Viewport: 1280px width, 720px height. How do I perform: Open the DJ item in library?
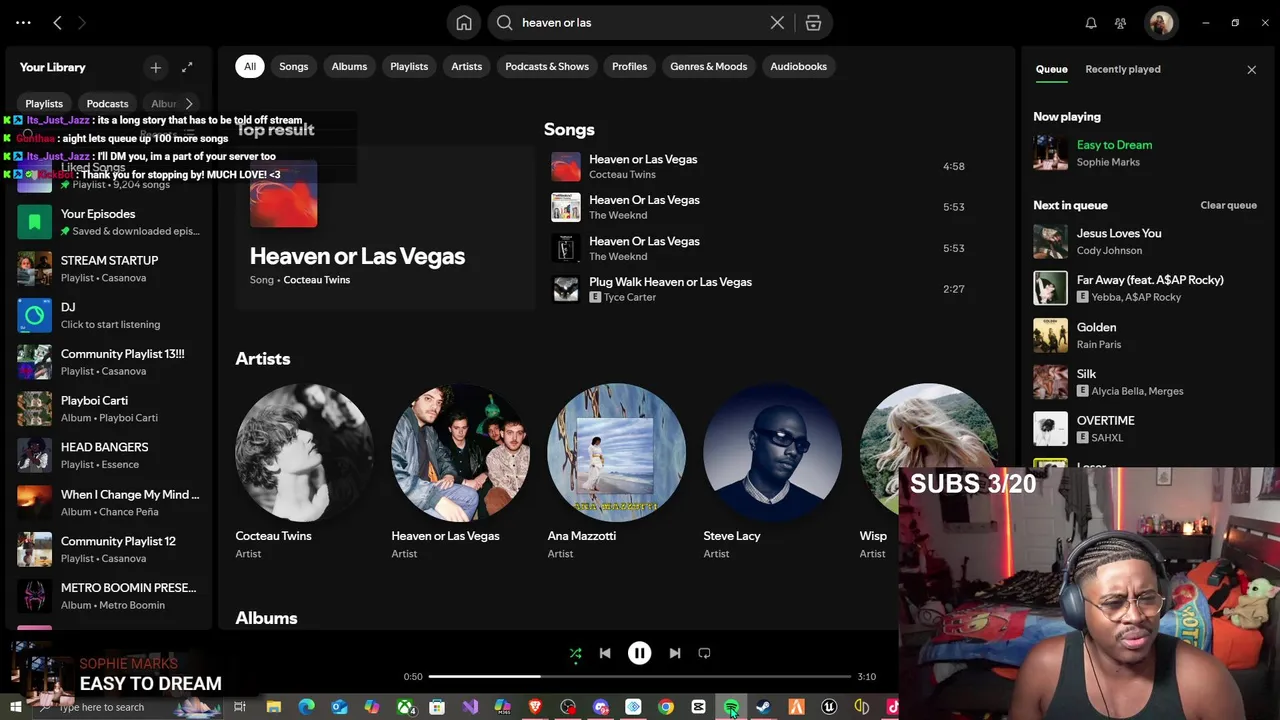109,315
